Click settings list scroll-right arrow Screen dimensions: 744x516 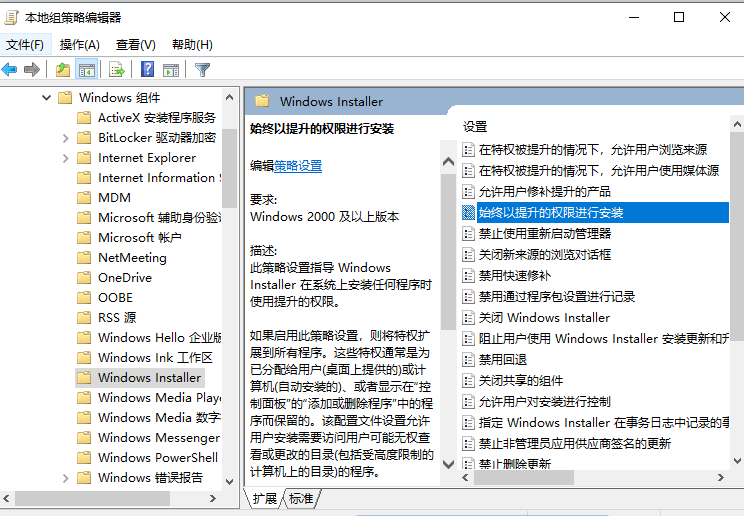tap(721, 478)
